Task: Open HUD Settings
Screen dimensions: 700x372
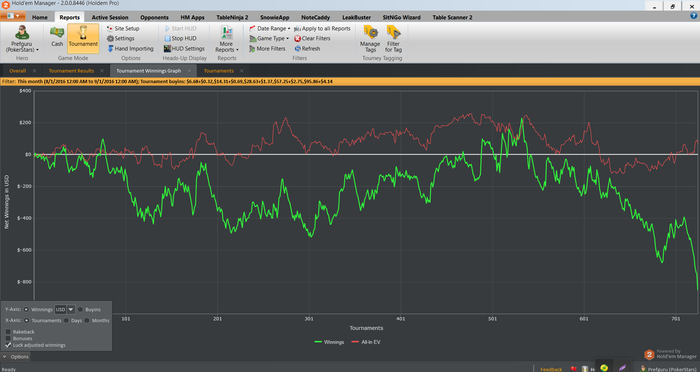Action: tap(184, 49)
